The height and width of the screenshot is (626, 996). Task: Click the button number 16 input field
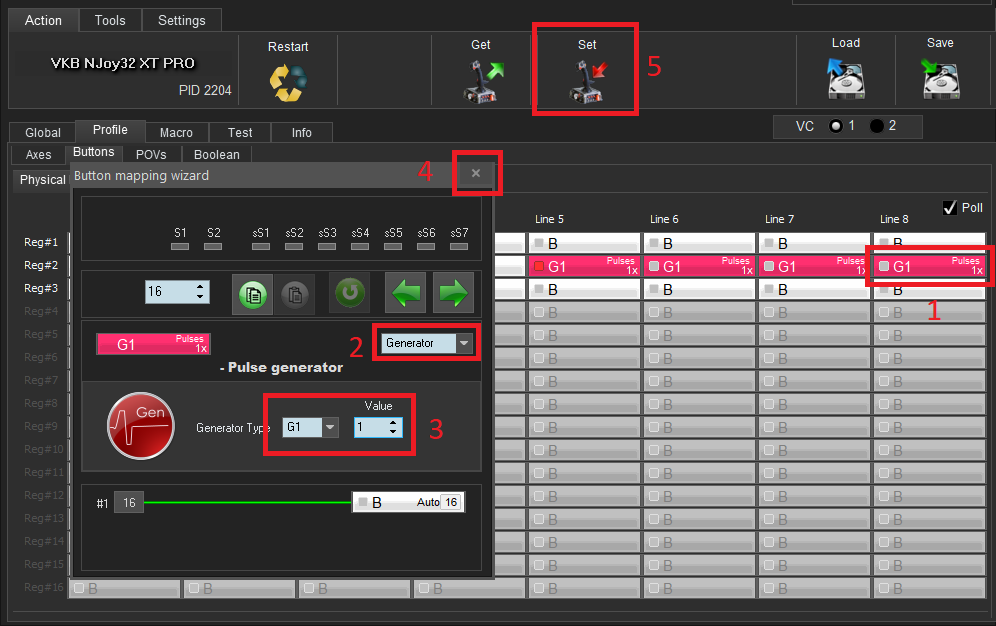pyautogui.click(x=166, y=292)
